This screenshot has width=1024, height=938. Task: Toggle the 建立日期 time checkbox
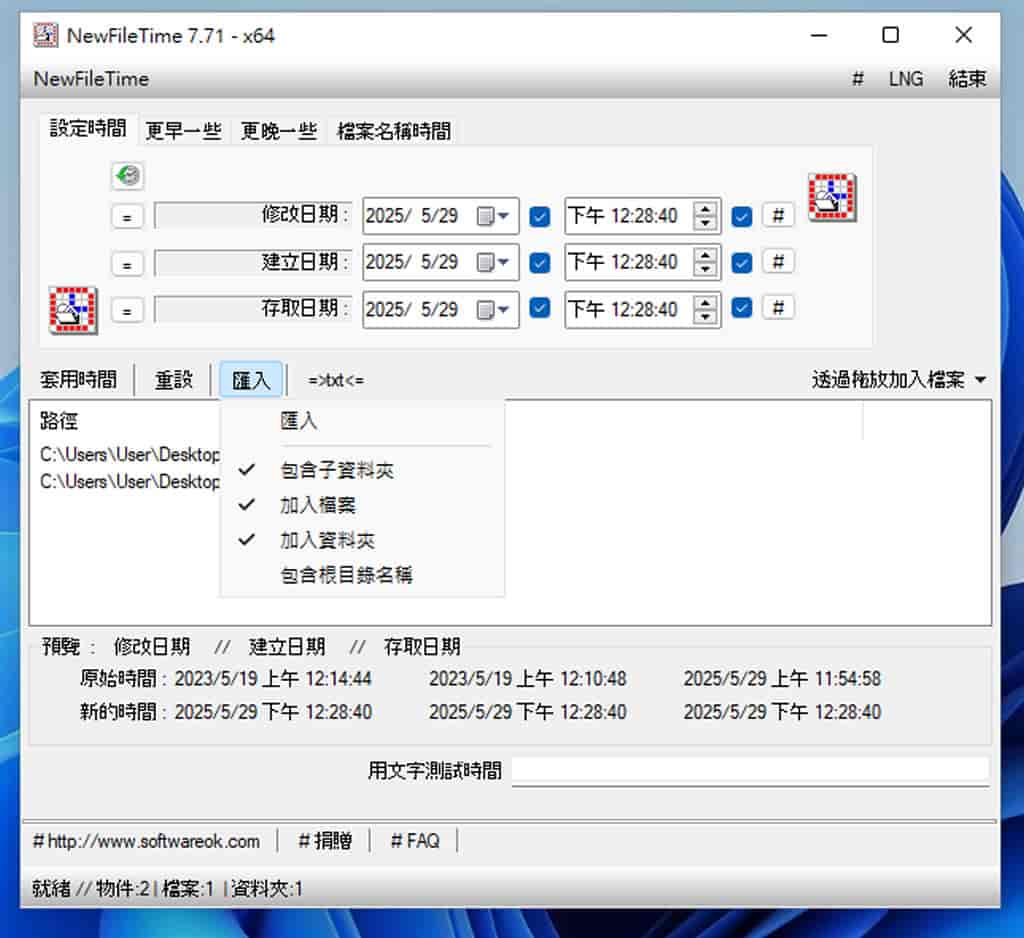click(741, 262)
